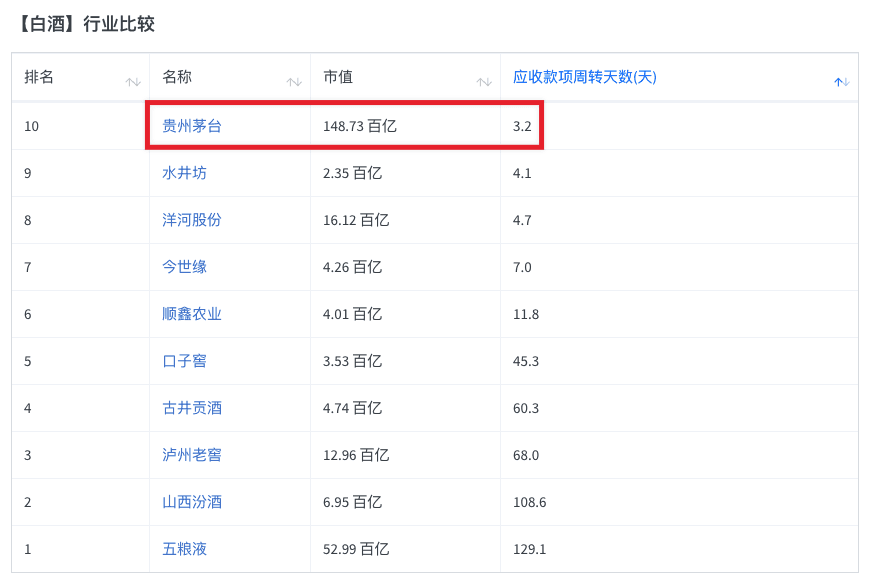Open 山西汾酒 stock link
872x583 pixels.
(192, 502)
